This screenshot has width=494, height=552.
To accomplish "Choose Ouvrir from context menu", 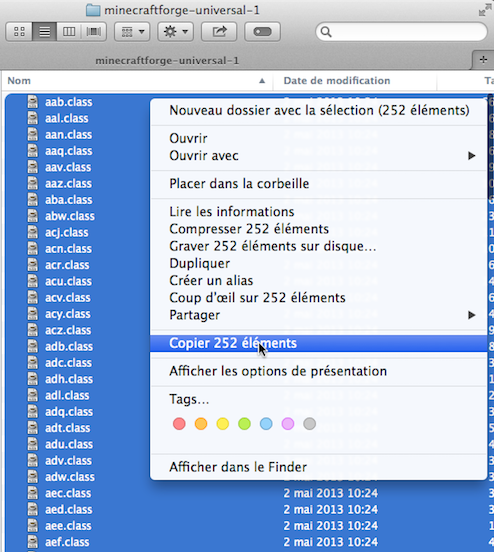I will tap(319, 138).
